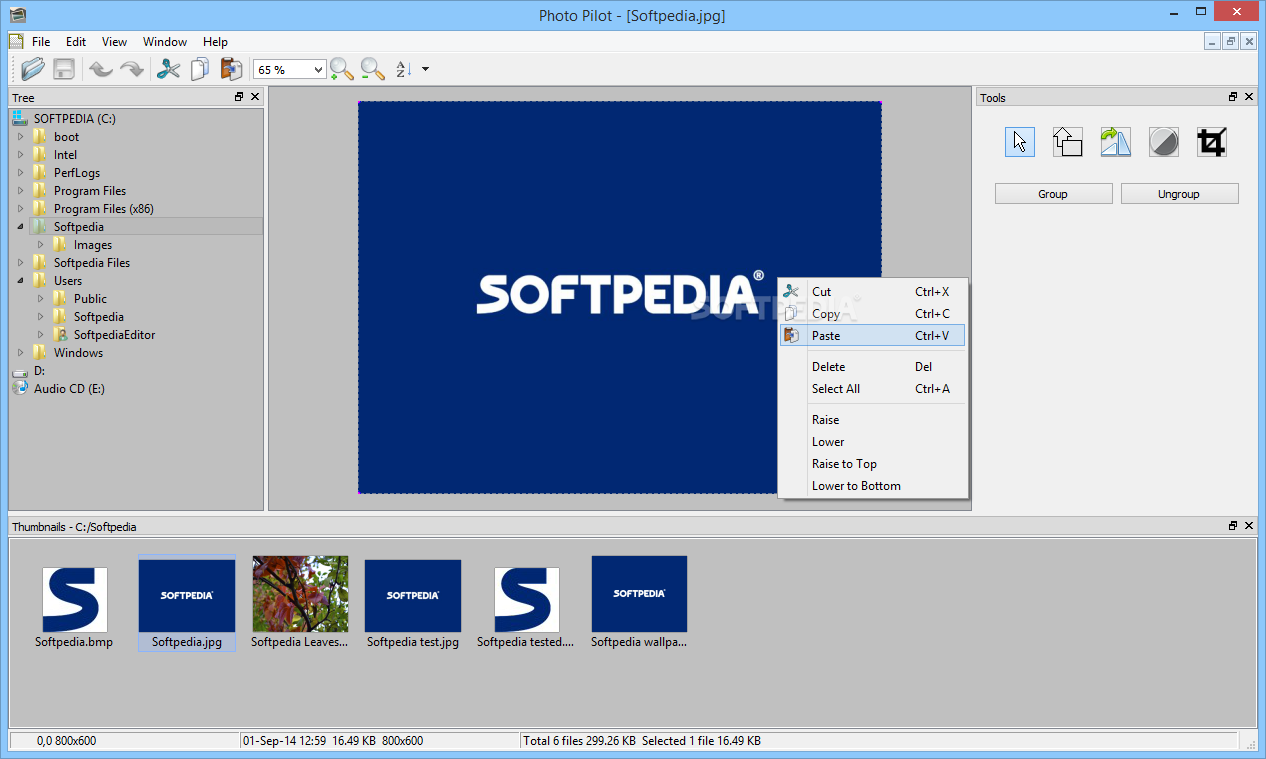Image resolution: width=1266 pixels, height=759 pixels.
Task: Click the Cut scissors toolbar icon
Action: 169,69
